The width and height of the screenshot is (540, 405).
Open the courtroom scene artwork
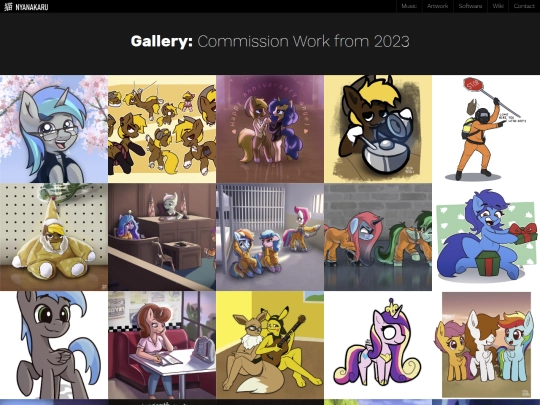[x=162, y=237]
